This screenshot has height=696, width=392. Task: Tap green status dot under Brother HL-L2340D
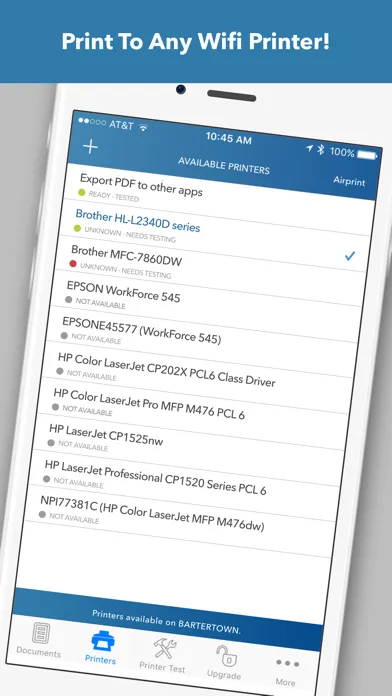[77, 228]
